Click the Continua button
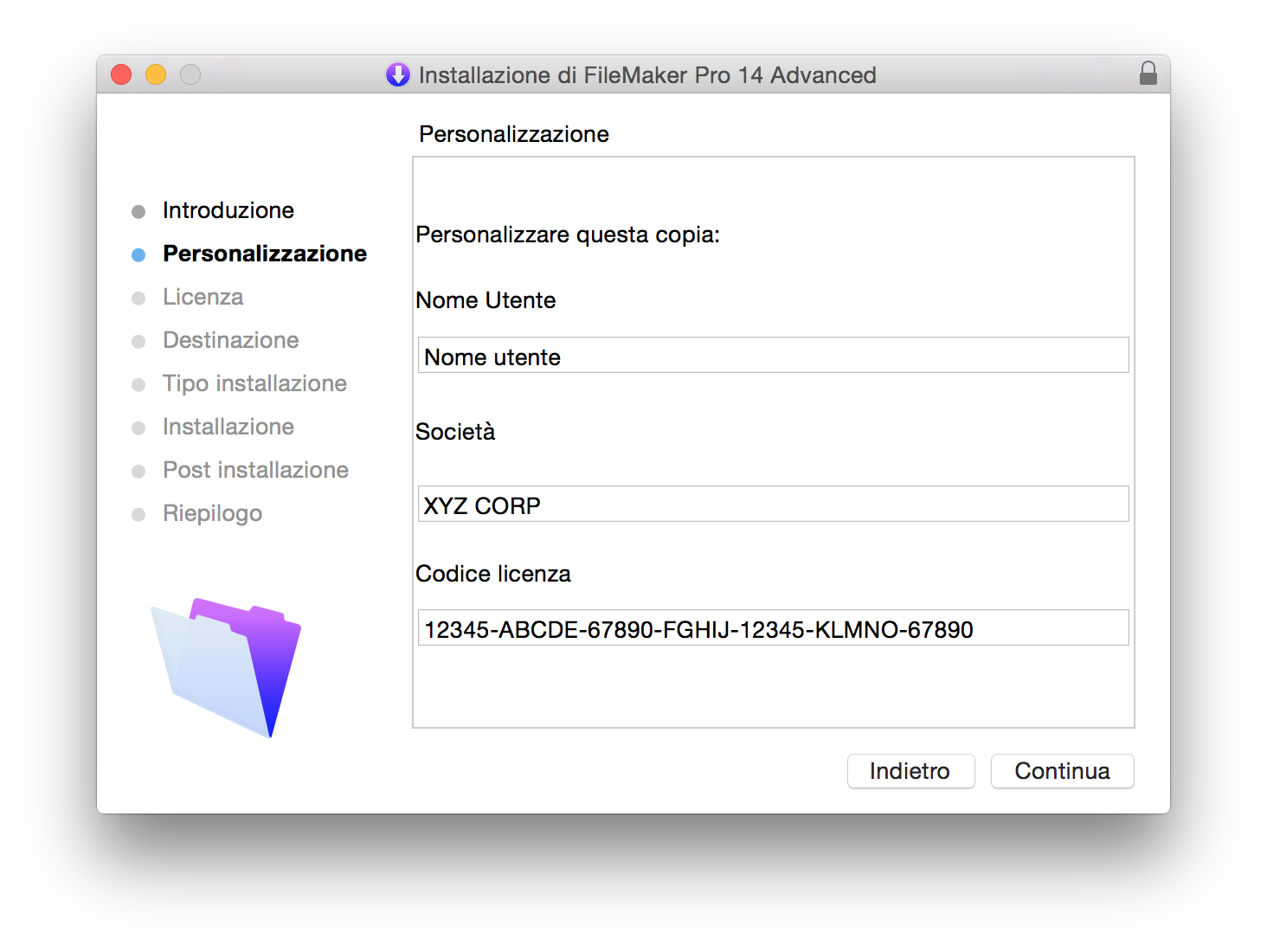Screen dimensions: 1267x952 point(1062,771)
